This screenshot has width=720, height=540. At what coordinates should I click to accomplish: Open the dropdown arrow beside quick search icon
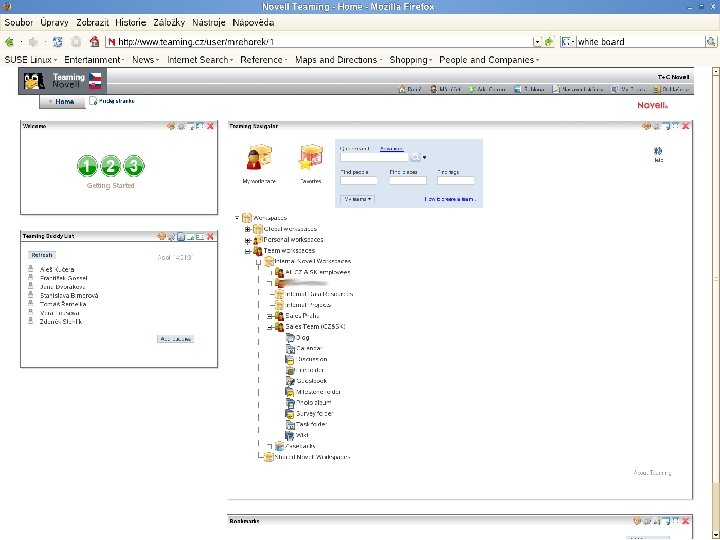424,158
